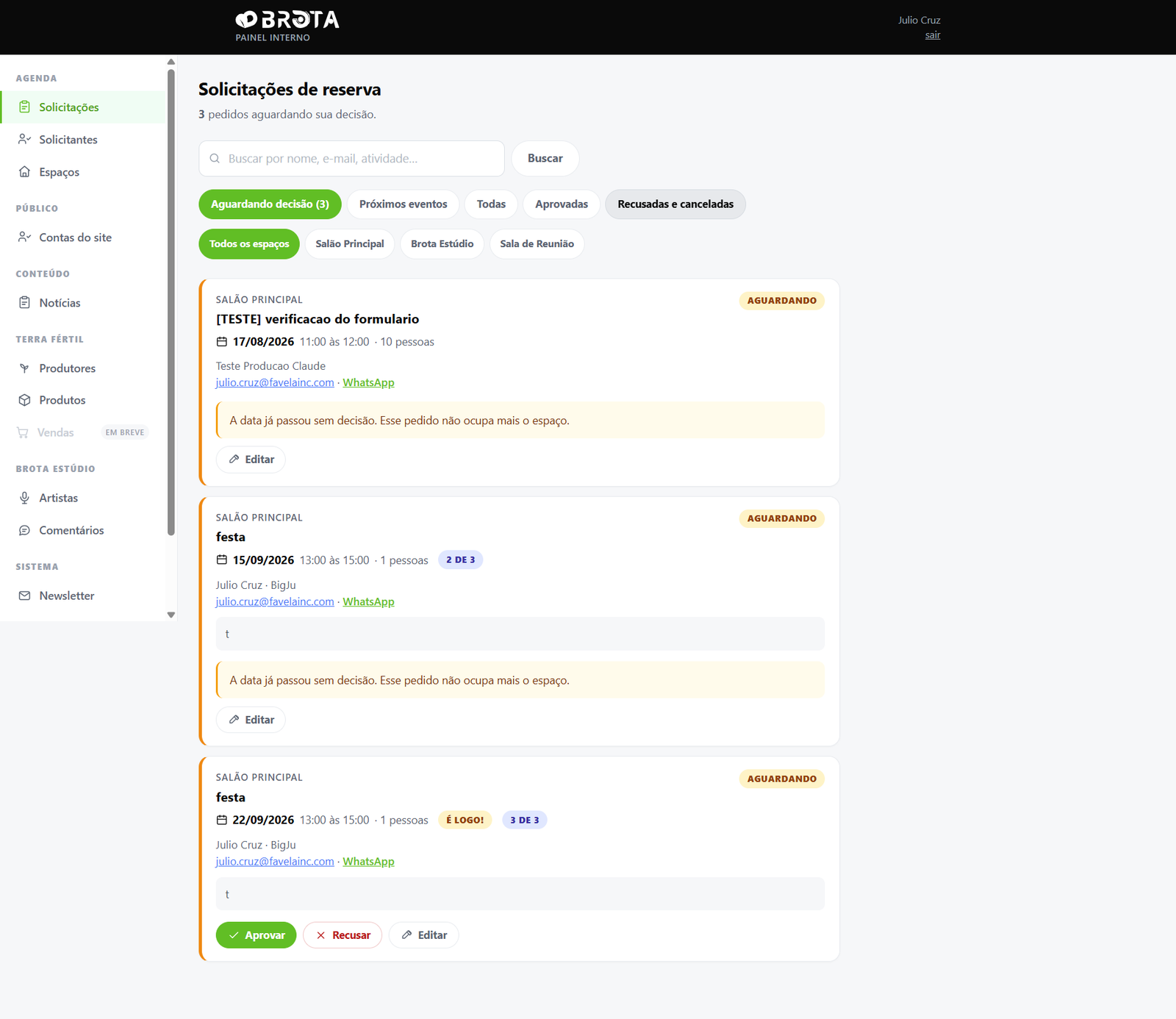
Task: Switch to Próximos eventos filter
Action: click(x=403, y=204)
